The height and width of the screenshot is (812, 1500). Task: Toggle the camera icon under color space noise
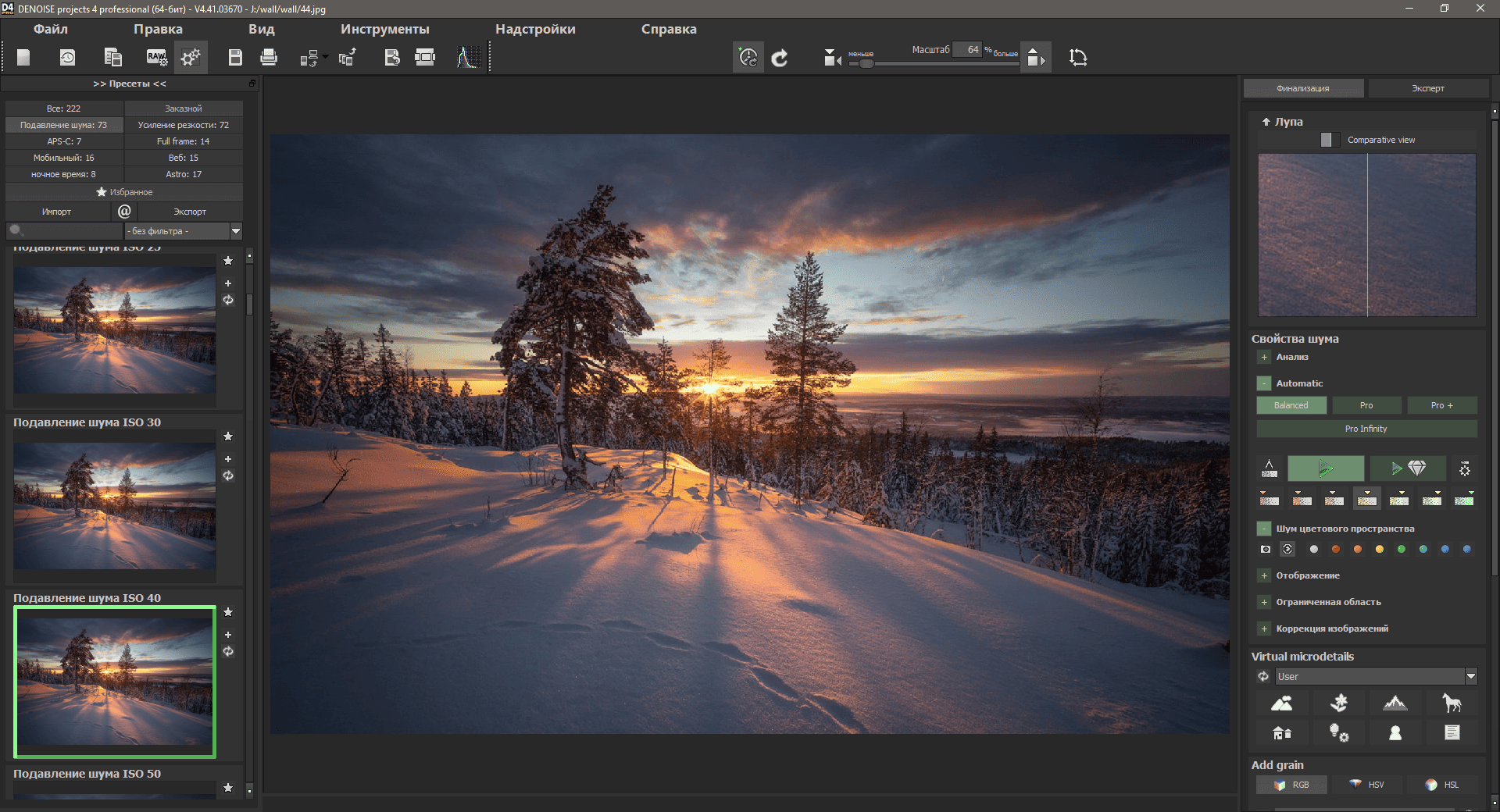click(1266, 550)
